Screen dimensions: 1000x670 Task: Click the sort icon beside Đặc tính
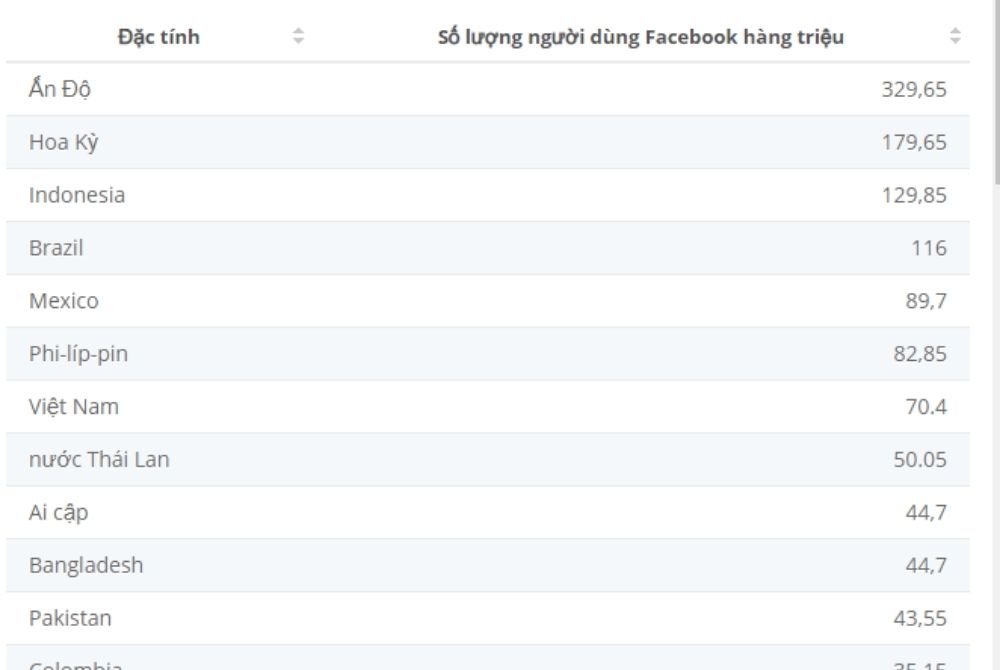click(298, 38)
